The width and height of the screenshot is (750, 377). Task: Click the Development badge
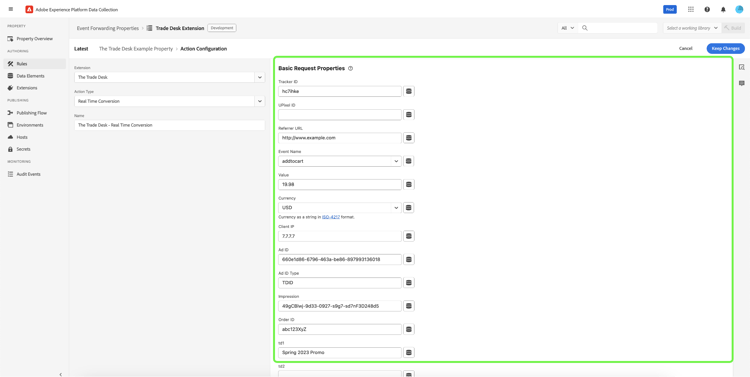[x=222, y=28]
